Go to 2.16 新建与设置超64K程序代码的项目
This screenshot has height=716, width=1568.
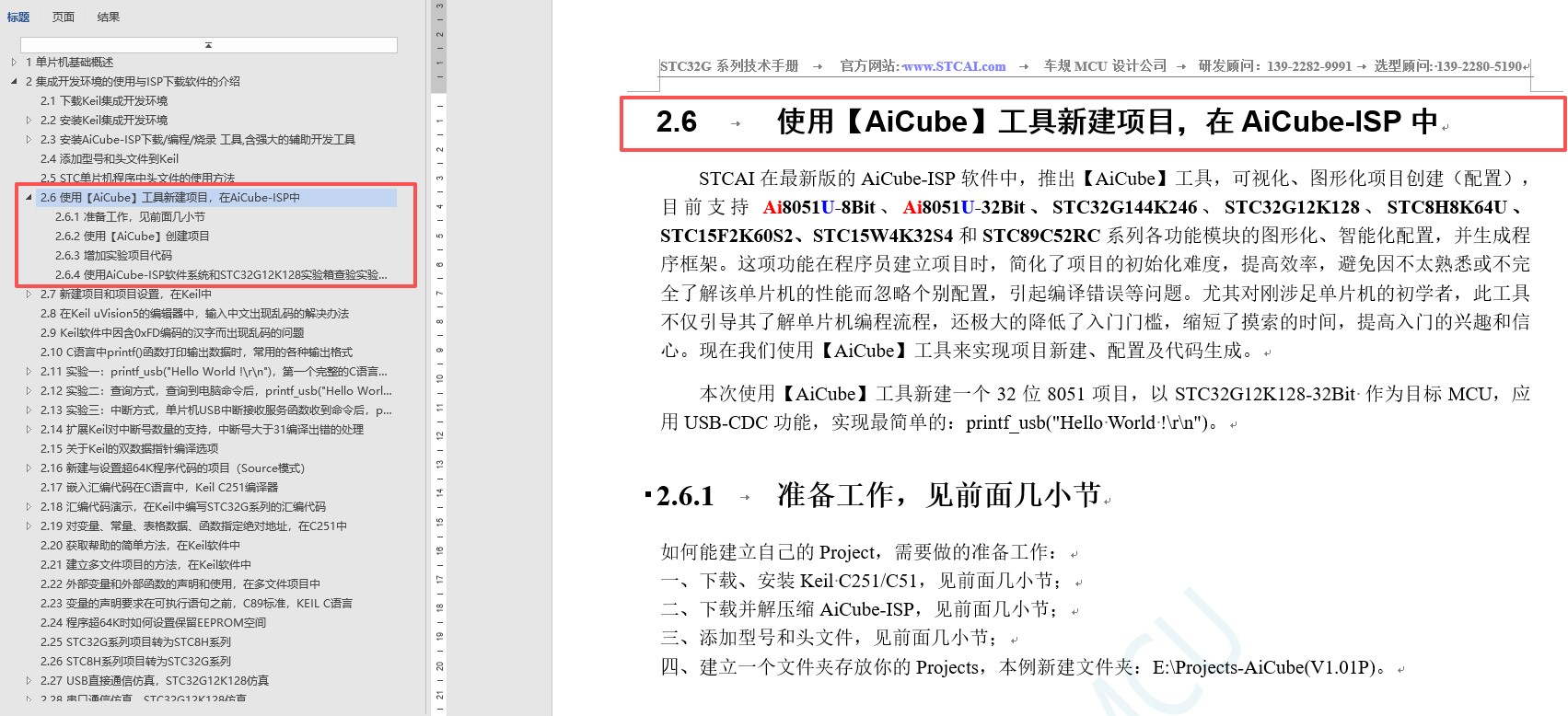pos(172,468)
